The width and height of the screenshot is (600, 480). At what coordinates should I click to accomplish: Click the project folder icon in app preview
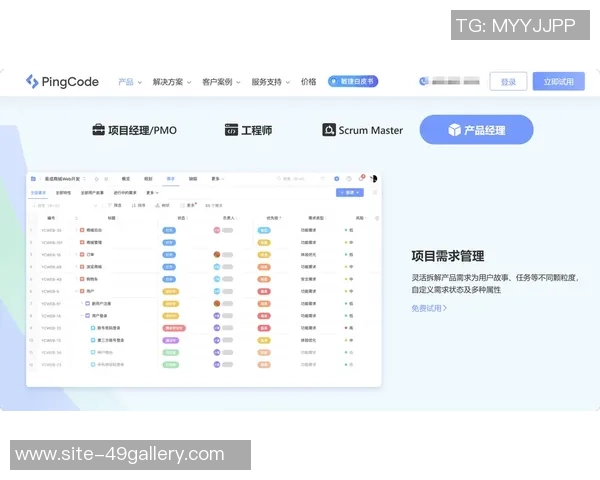pos(33,179)
